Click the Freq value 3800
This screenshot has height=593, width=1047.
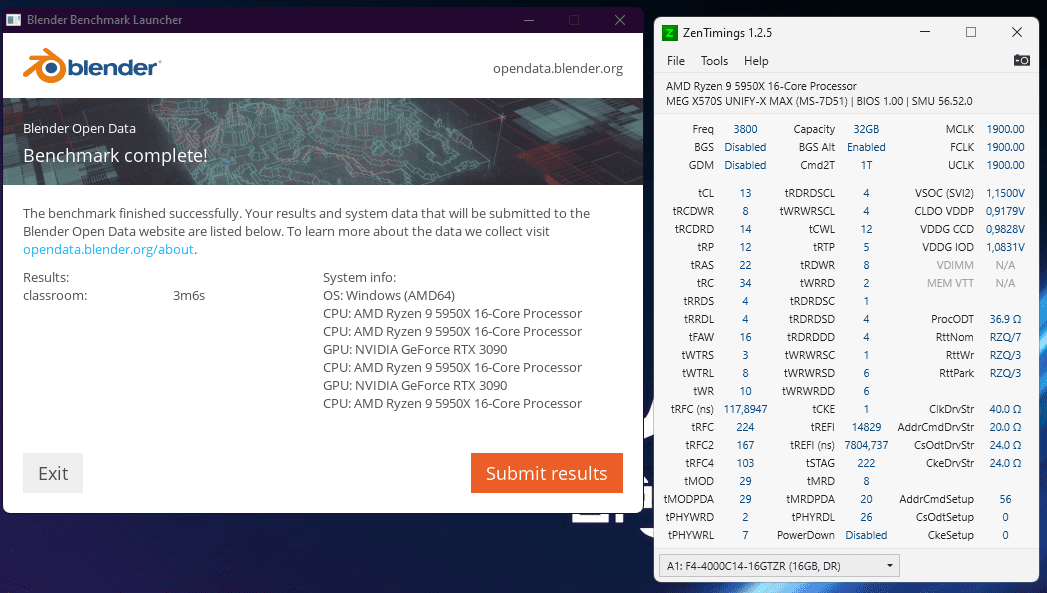(745, 129)
